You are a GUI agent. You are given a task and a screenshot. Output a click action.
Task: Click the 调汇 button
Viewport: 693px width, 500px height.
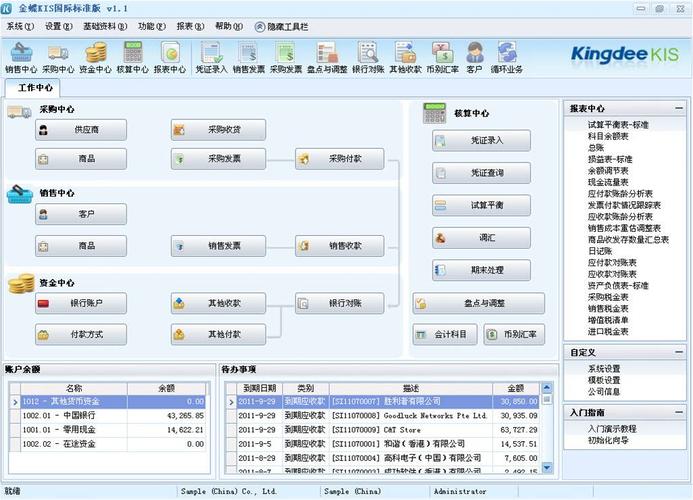pyautogui.click(x=481, y=238)
